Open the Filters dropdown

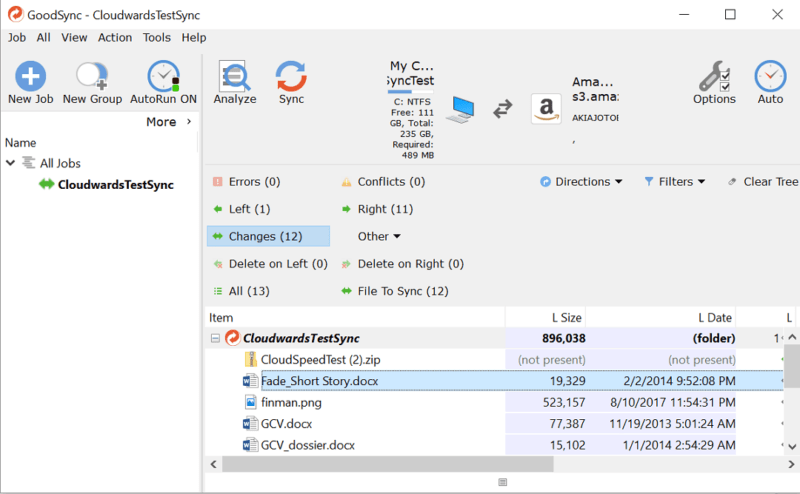pos(674,182)
